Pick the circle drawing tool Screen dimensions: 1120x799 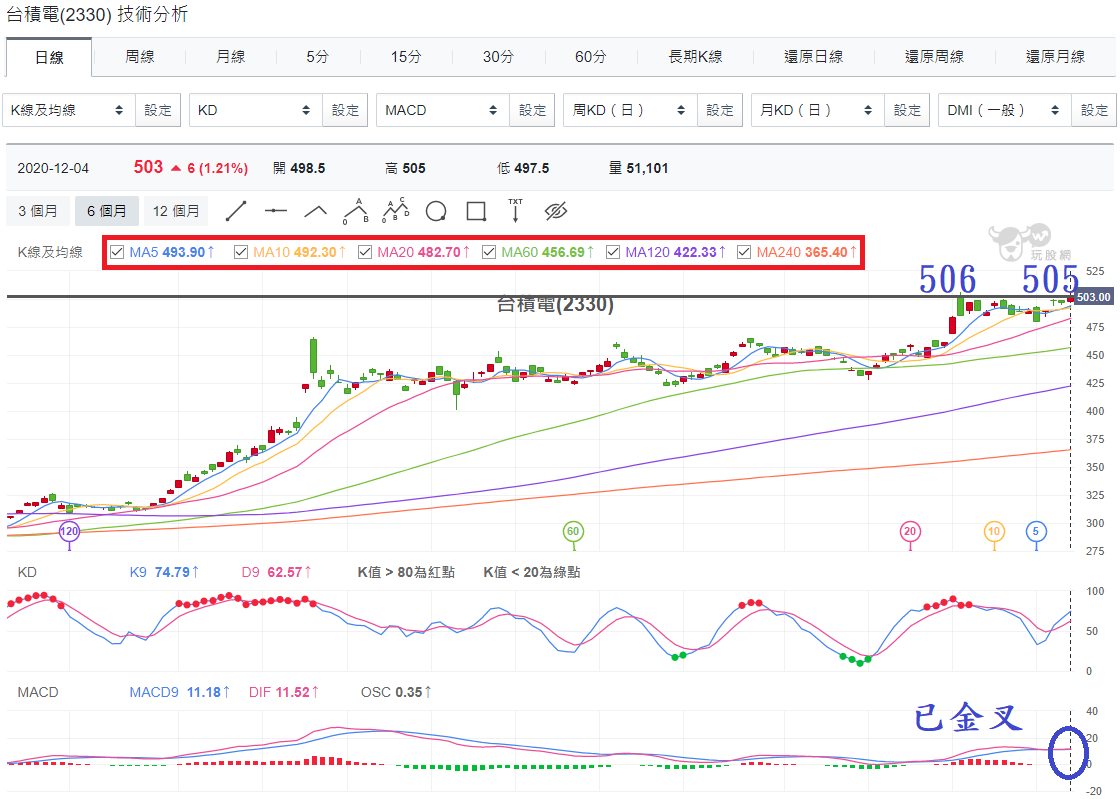436,211
